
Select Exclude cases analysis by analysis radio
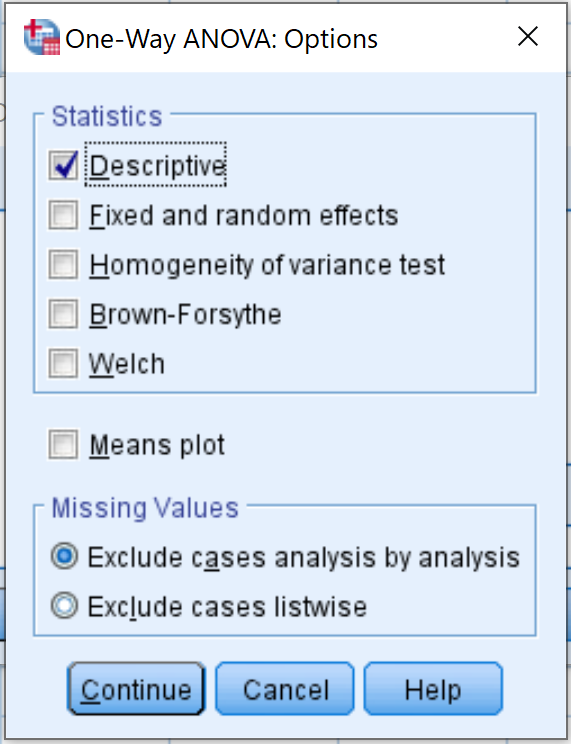[64, 556]
